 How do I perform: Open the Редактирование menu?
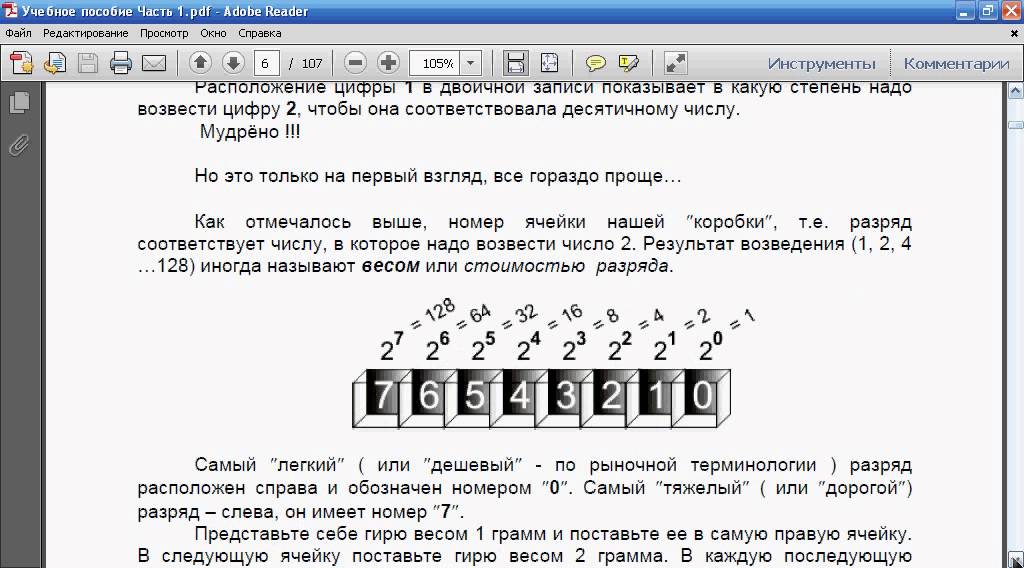(86, 33)
